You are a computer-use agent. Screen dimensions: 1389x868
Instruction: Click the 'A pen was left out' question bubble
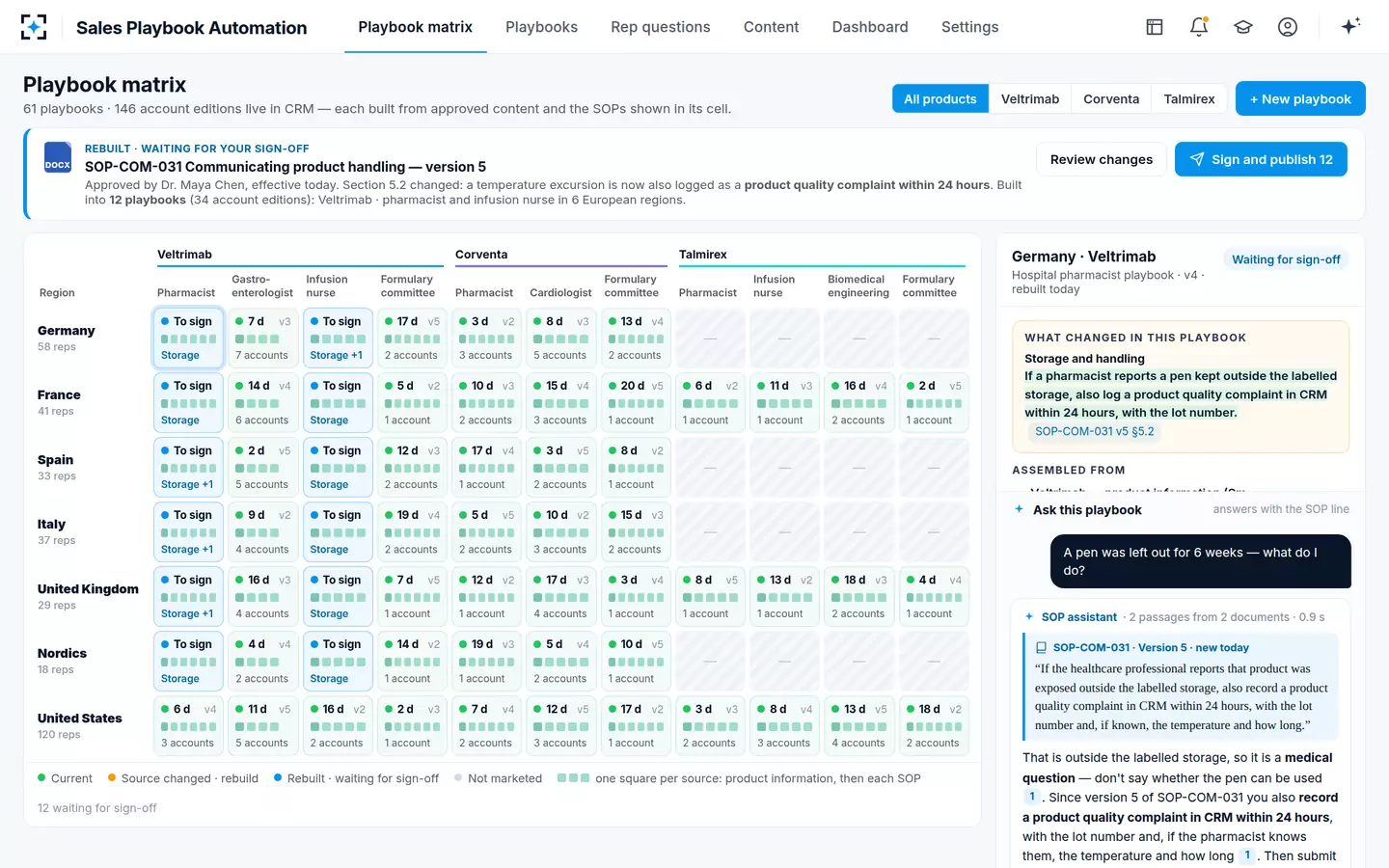click(x=1200, y=561)
